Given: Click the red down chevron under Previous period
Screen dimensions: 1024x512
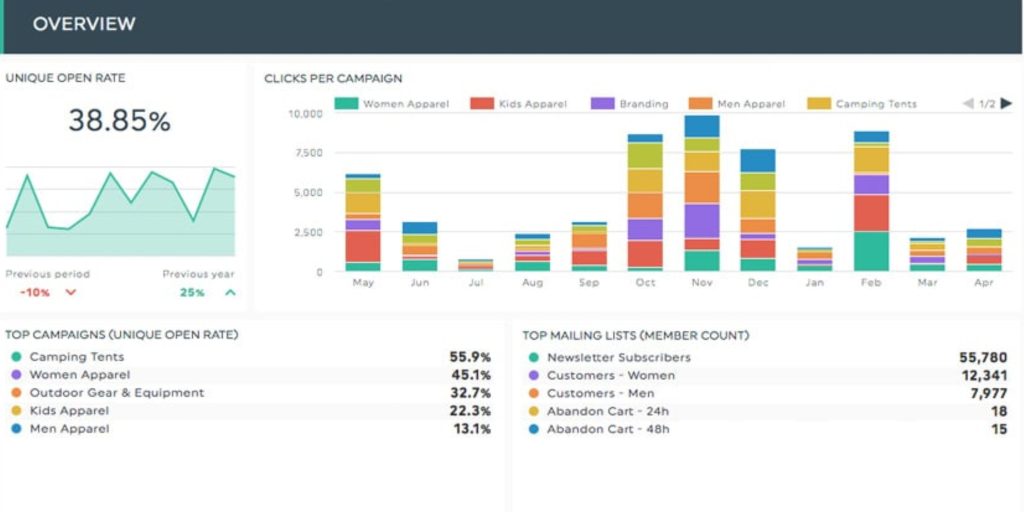Looking at the screenshot, I should tap(70, 293).
